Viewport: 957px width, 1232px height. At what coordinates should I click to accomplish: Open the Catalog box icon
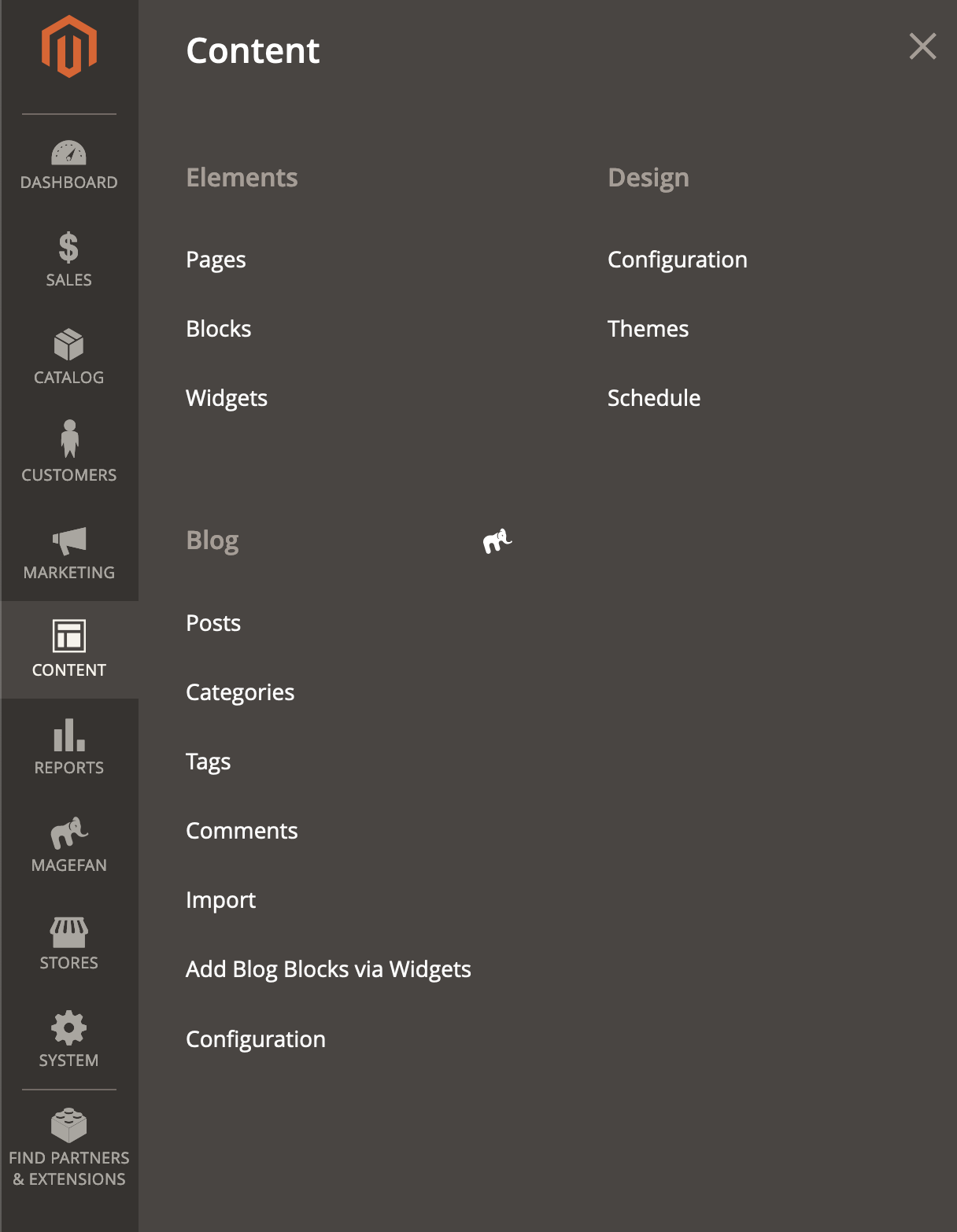(x=69, y=345)
